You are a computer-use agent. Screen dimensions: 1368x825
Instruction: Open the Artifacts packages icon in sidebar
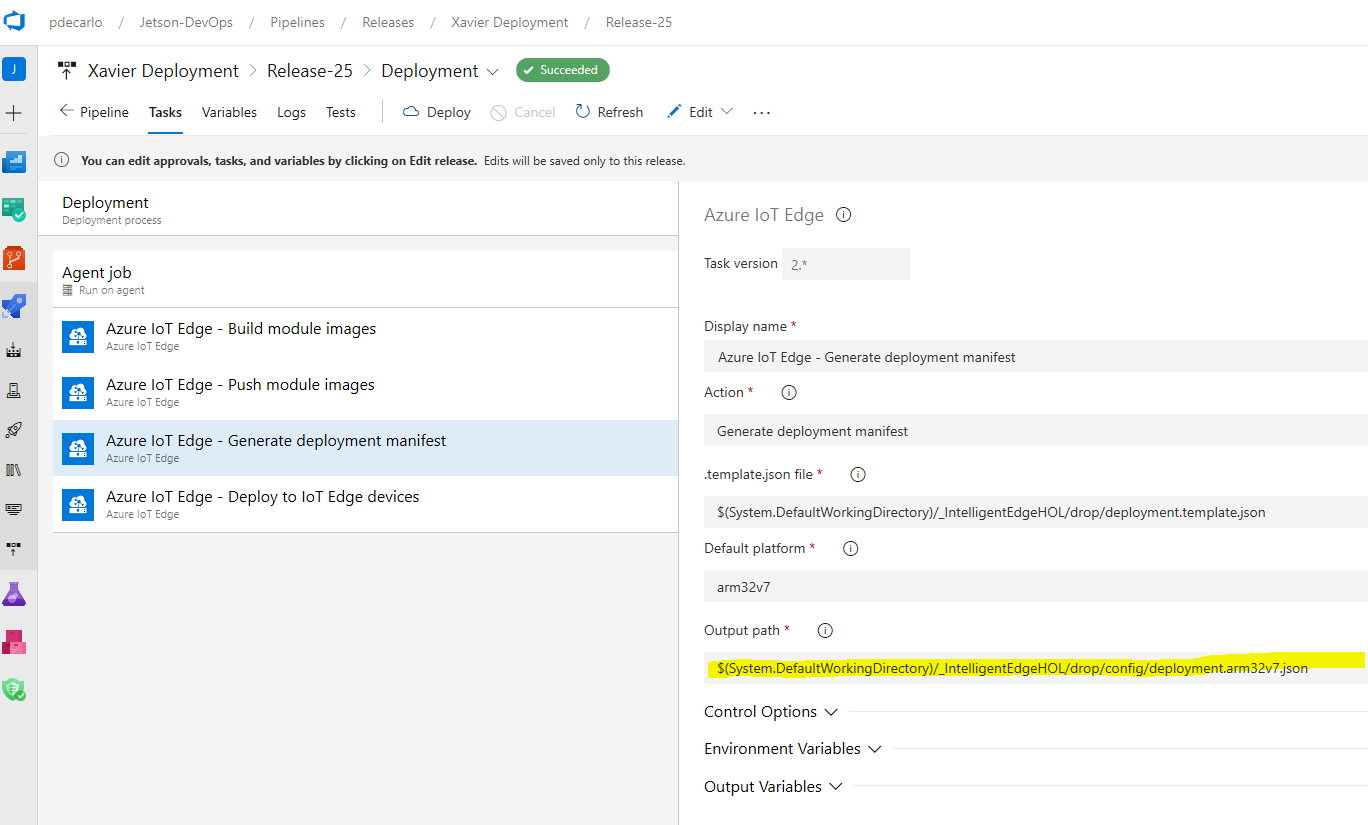click(x=14, y=641)
